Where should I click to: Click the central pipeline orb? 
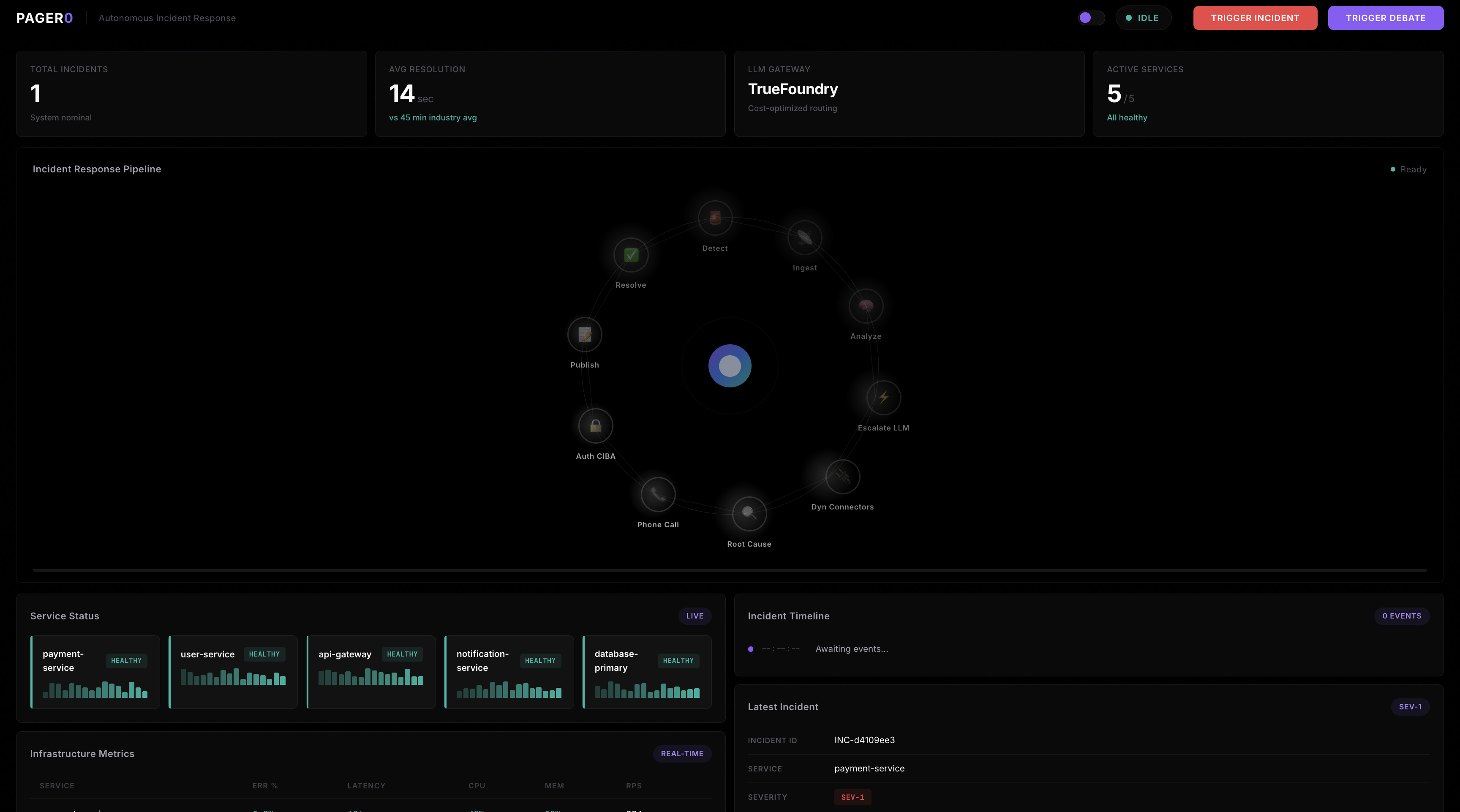click(x=730, y=366)
